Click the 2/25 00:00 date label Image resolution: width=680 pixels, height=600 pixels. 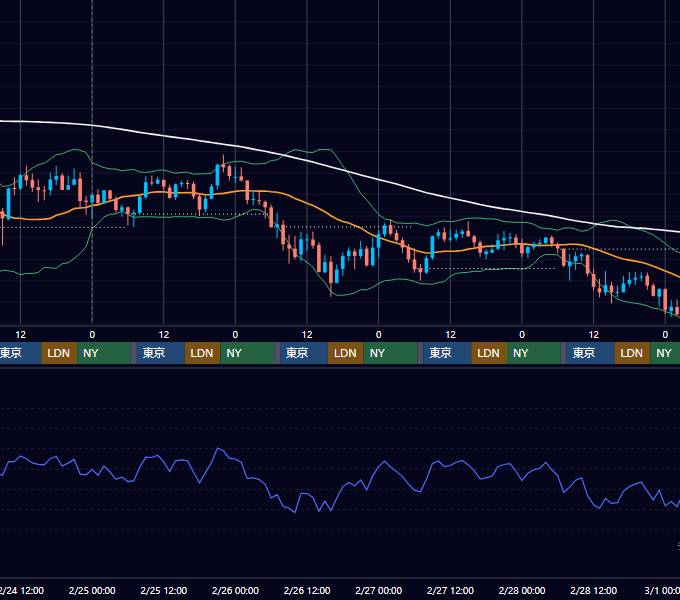(92, 590)
